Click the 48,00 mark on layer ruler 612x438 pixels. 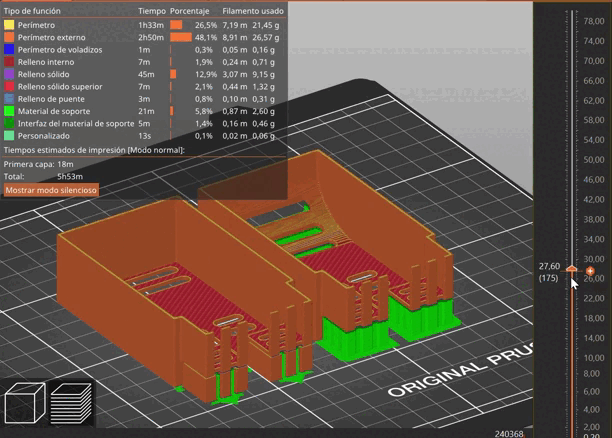point(593,200)
